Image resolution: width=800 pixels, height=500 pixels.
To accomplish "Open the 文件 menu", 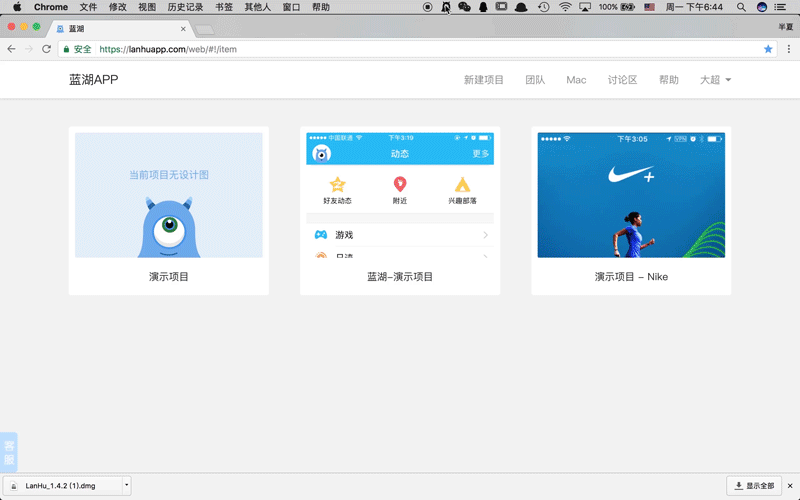I will pos(88,7).
